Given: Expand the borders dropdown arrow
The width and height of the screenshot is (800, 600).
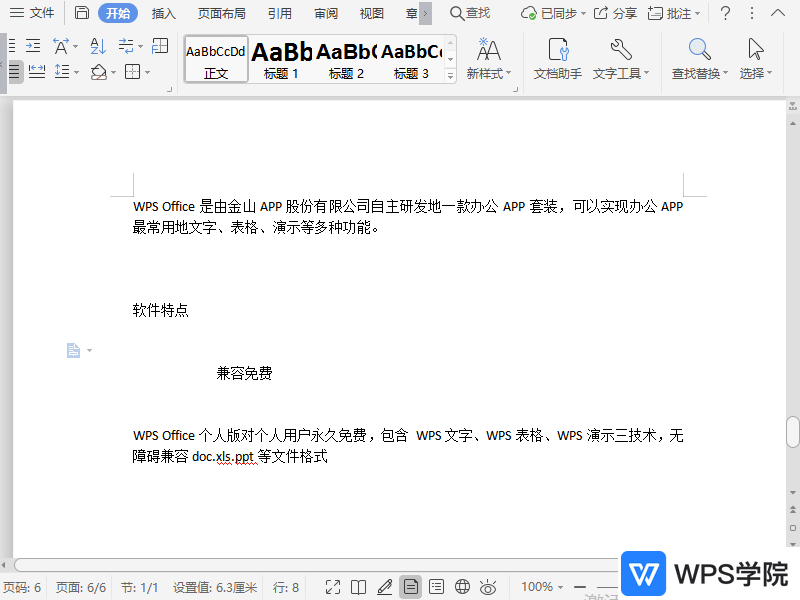Looking at the screenshot, I should (147, 72).
